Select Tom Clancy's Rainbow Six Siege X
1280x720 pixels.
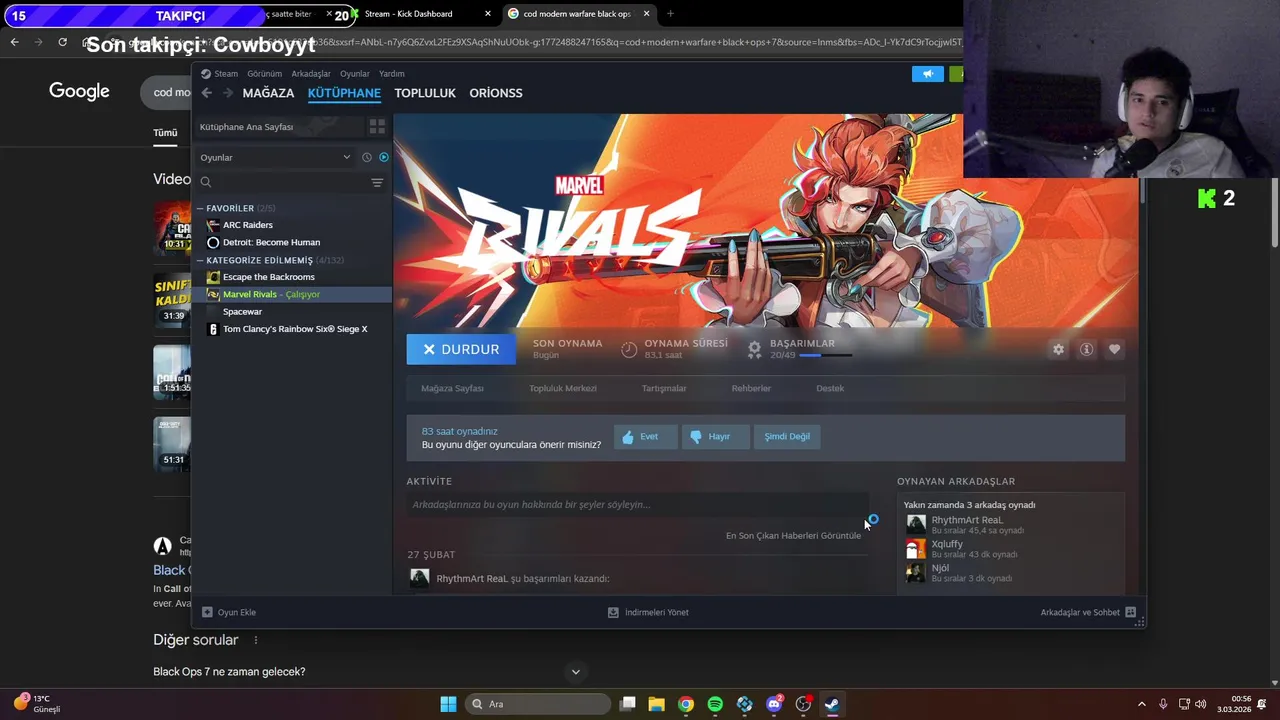pos(293,329)
